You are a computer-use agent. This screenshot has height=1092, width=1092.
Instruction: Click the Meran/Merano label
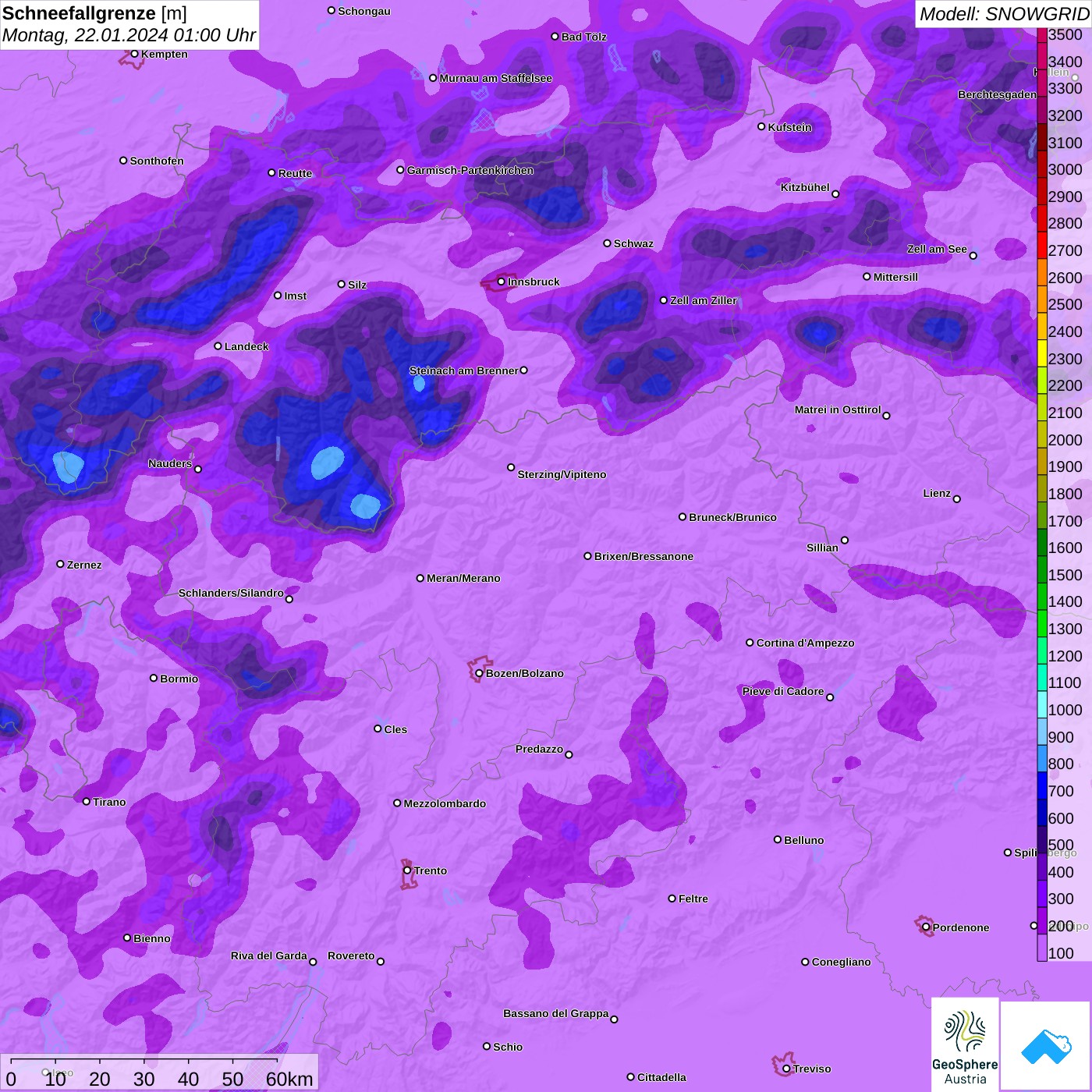(x=463, y=578)
